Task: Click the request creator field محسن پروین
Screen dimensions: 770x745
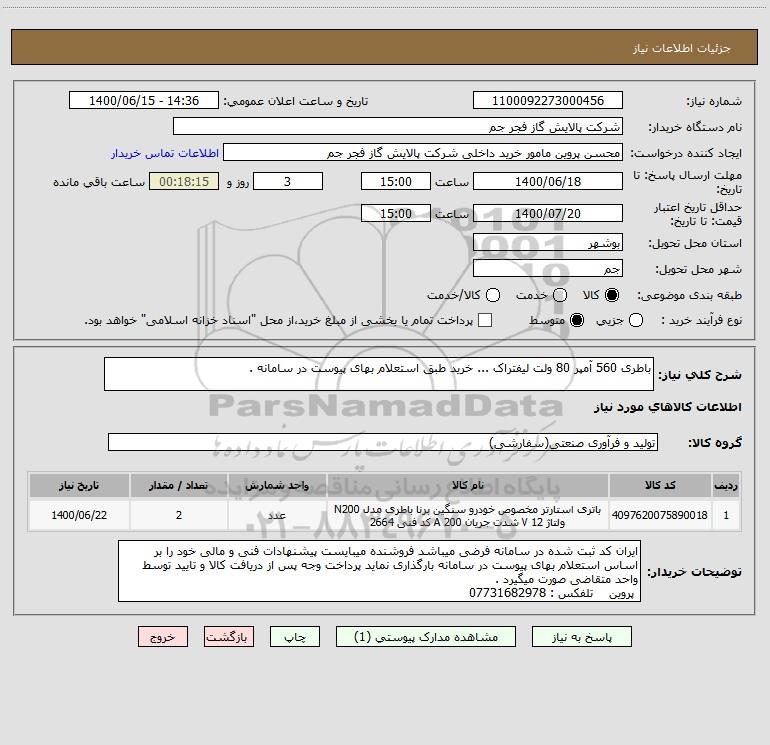Action: tap(423, 153)
